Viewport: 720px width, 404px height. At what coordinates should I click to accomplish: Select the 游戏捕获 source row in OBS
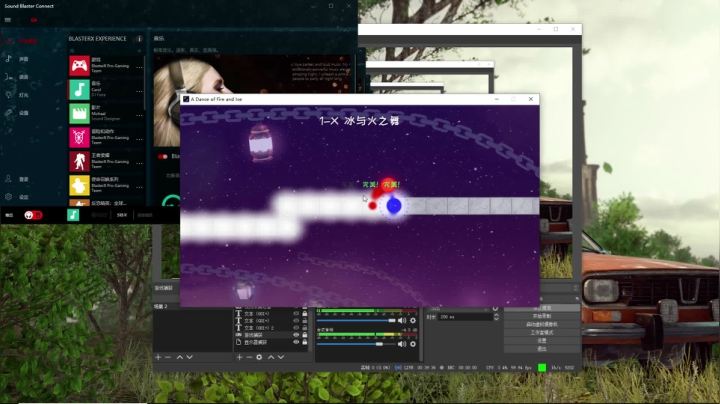271,335
